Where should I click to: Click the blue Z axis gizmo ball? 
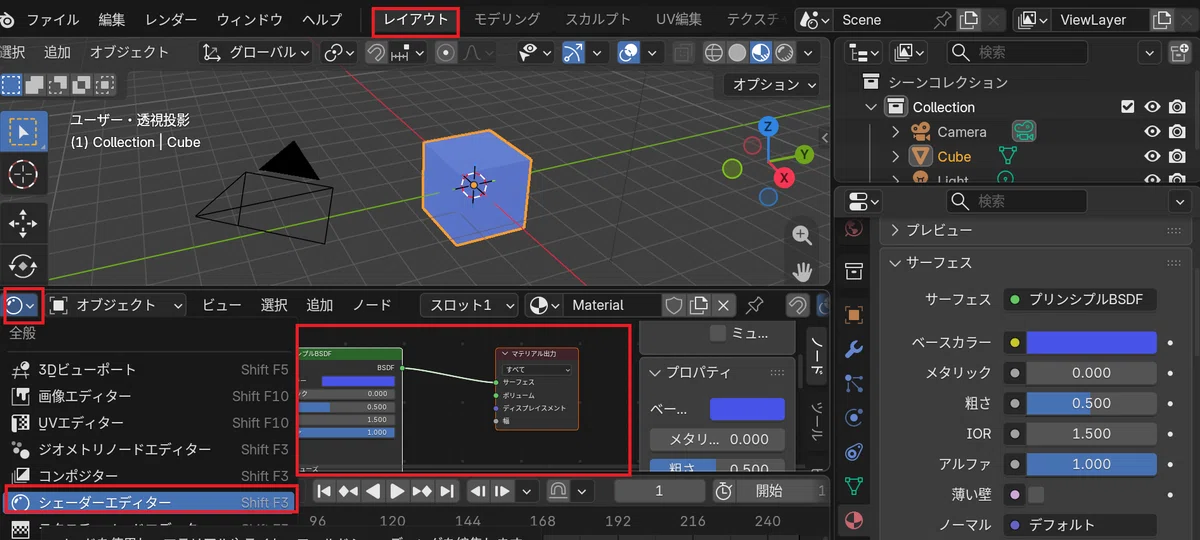pos(768,126)
